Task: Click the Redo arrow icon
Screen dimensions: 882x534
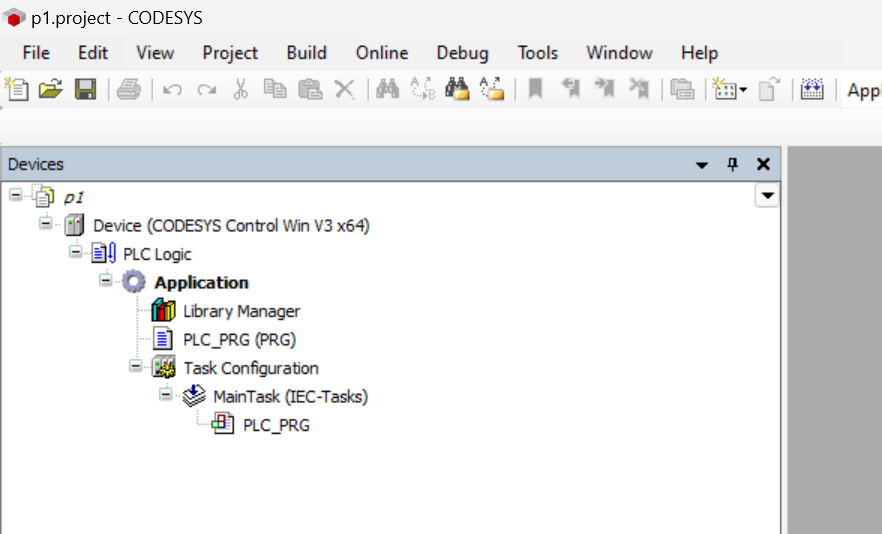Action: [x=206, y=89]
